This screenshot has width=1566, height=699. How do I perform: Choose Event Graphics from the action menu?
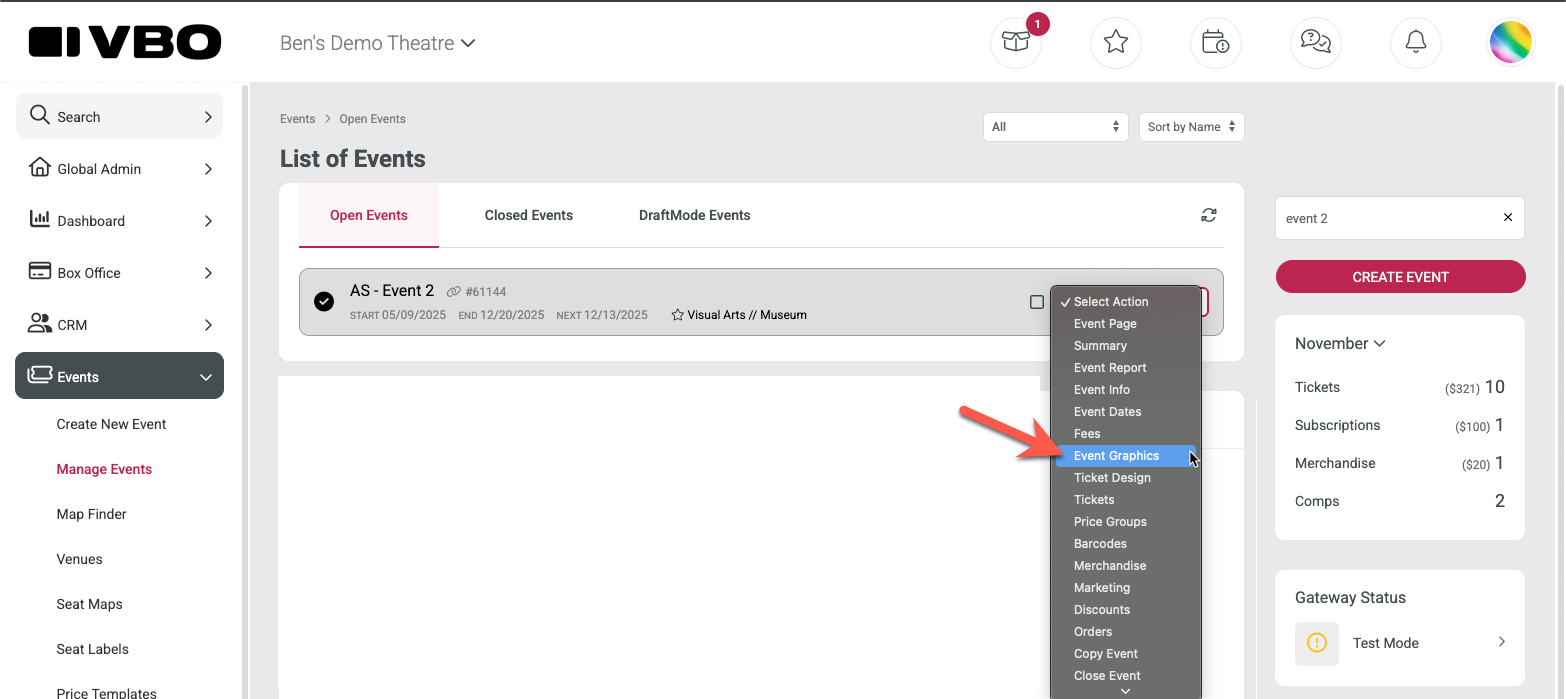(x=1125, y=456)
